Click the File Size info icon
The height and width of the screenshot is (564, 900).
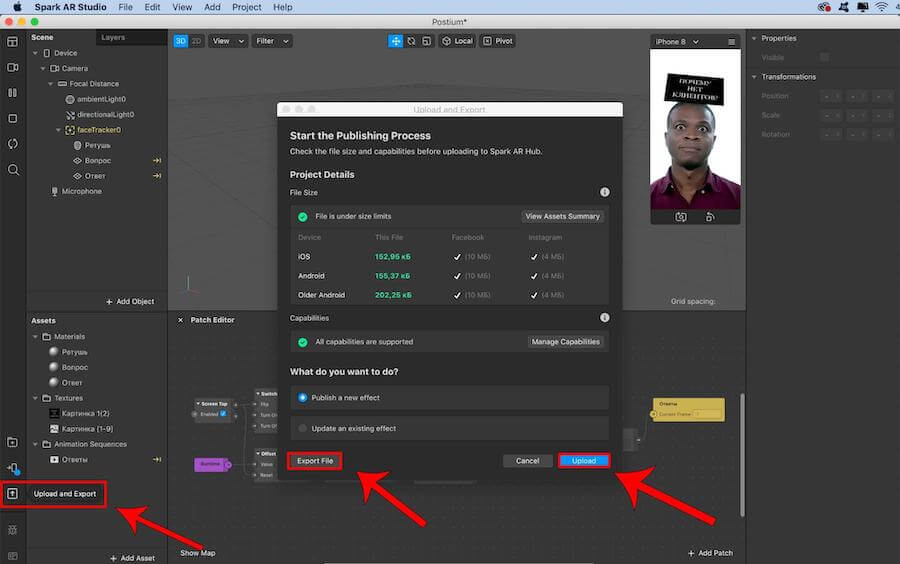(604, 192)
